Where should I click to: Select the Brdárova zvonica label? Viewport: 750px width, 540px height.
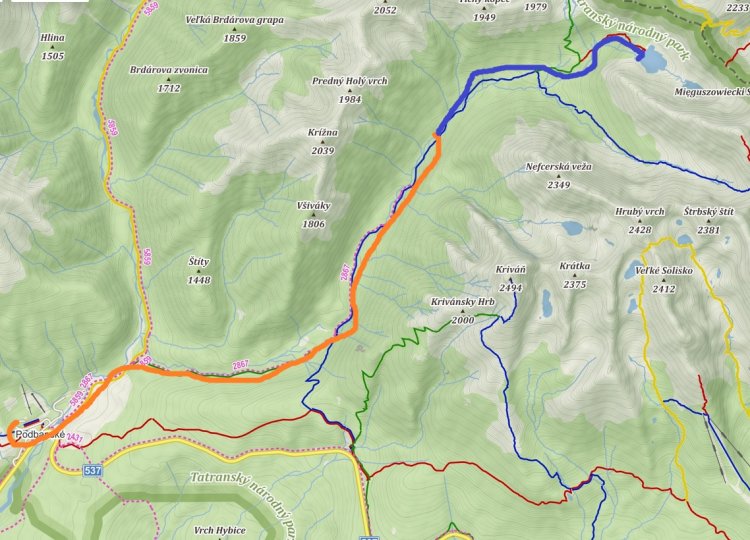click(169, 70)
